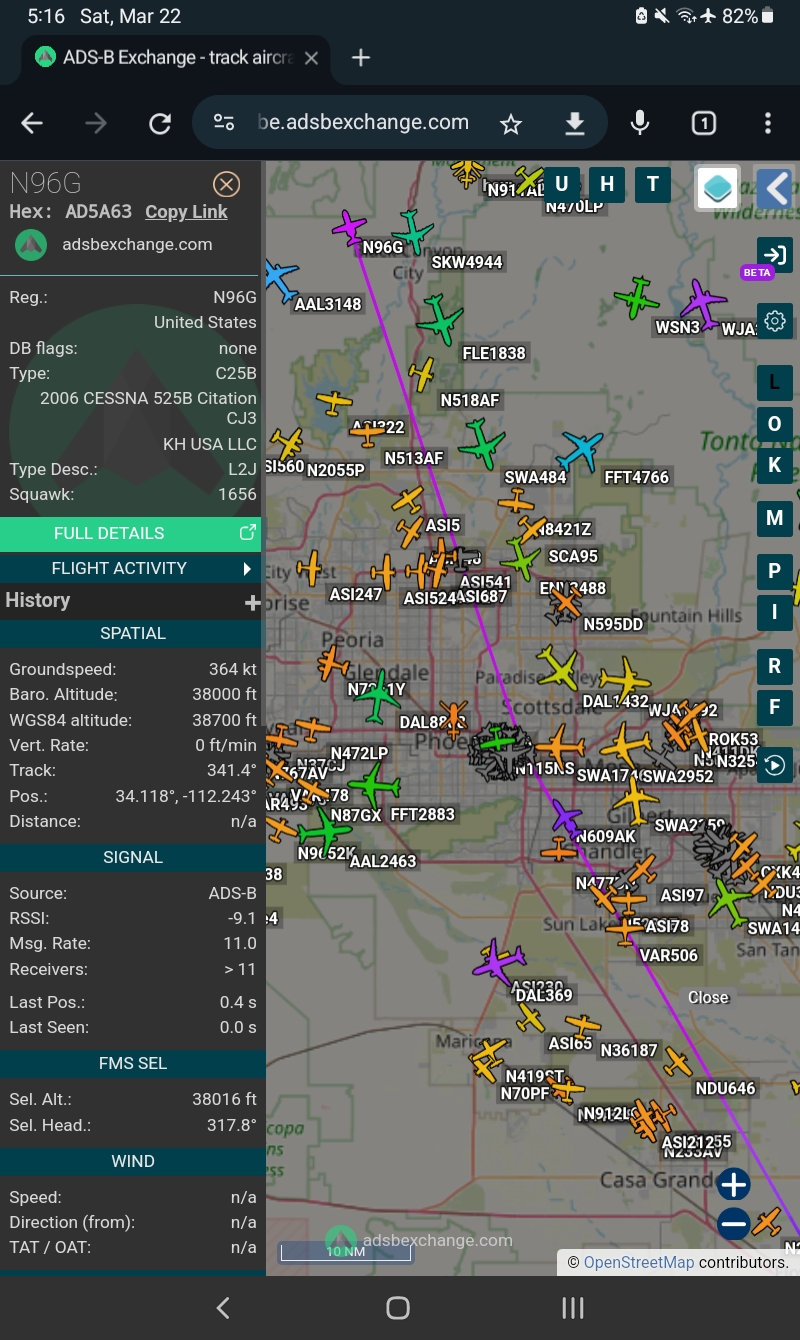Click the SIGNAL section header
The height and width of the screenshot is (1340, 800).
tap(132, 857)
